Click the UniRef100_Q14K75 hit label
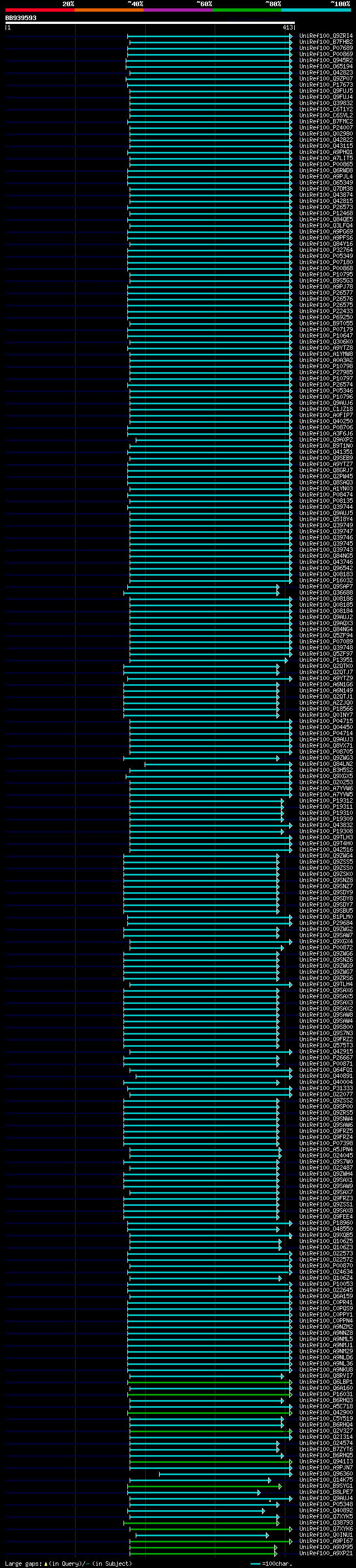The width and height of the screenshot is (356, 1568). [x=326, y=1480]
